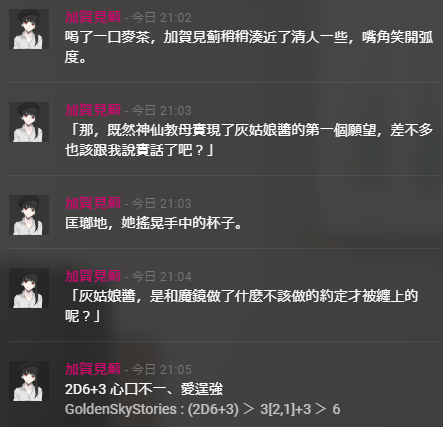Click the roll command 2D6+3 心口不一、愛逞強

(144, 389)
